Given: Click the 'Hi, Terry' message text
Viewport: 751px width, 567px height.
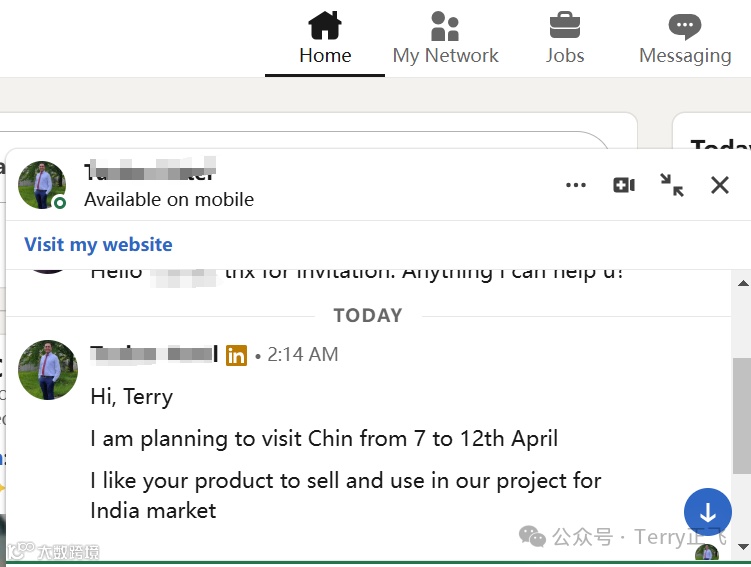Looking at the screenshot, I should 131,397.
